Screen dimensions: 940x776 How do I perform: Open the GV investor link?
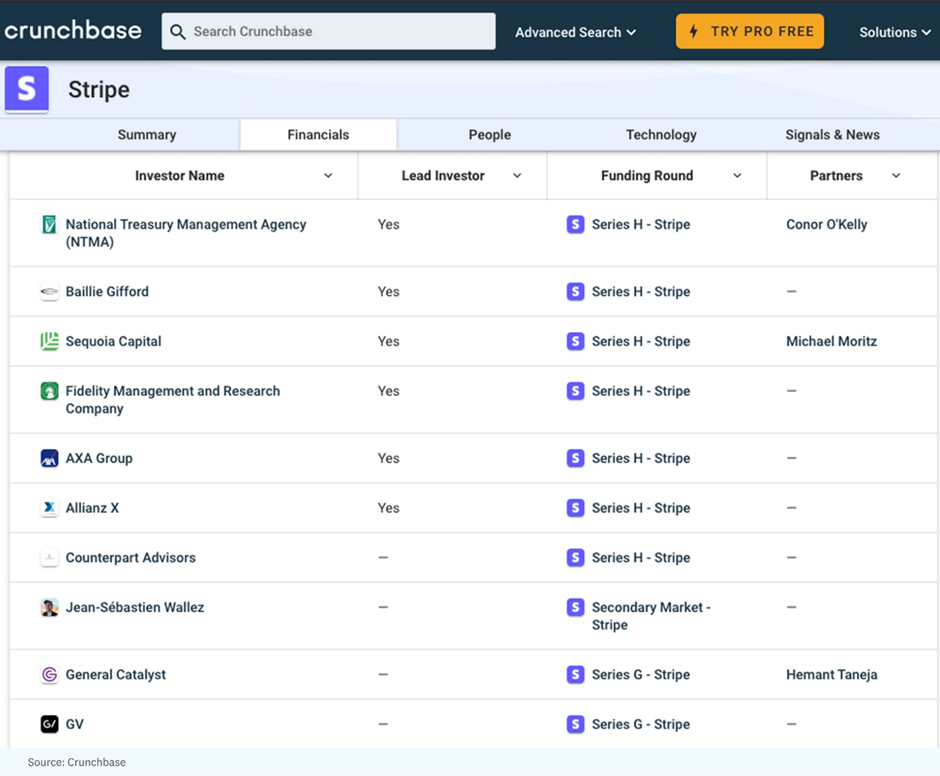point(74,724)
